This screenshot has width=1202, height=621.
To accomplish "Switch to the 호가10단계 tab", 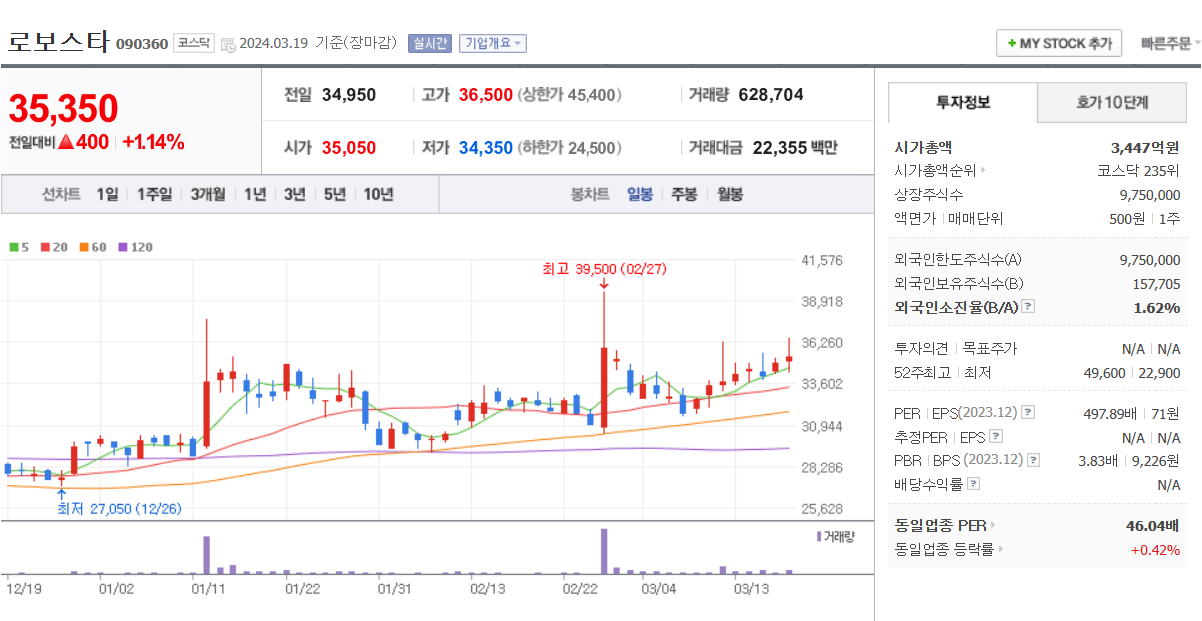I will (x=1112, y=103).
